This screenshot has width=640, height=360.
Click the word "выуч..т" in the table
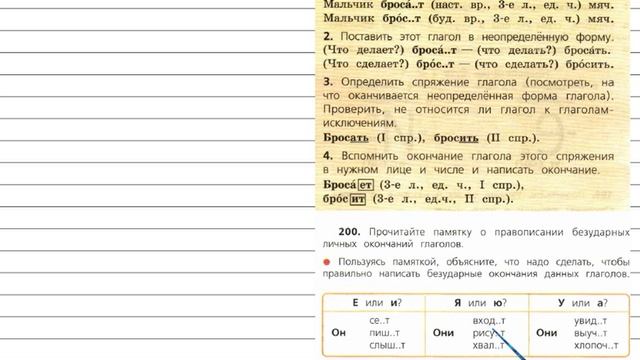pyautogui.click(x=590, y=333)
